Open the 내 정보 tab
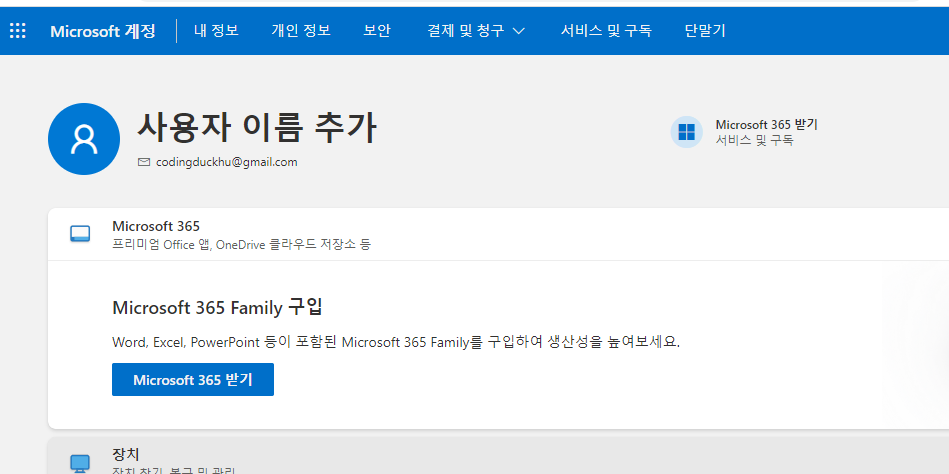 pos(216,30)
